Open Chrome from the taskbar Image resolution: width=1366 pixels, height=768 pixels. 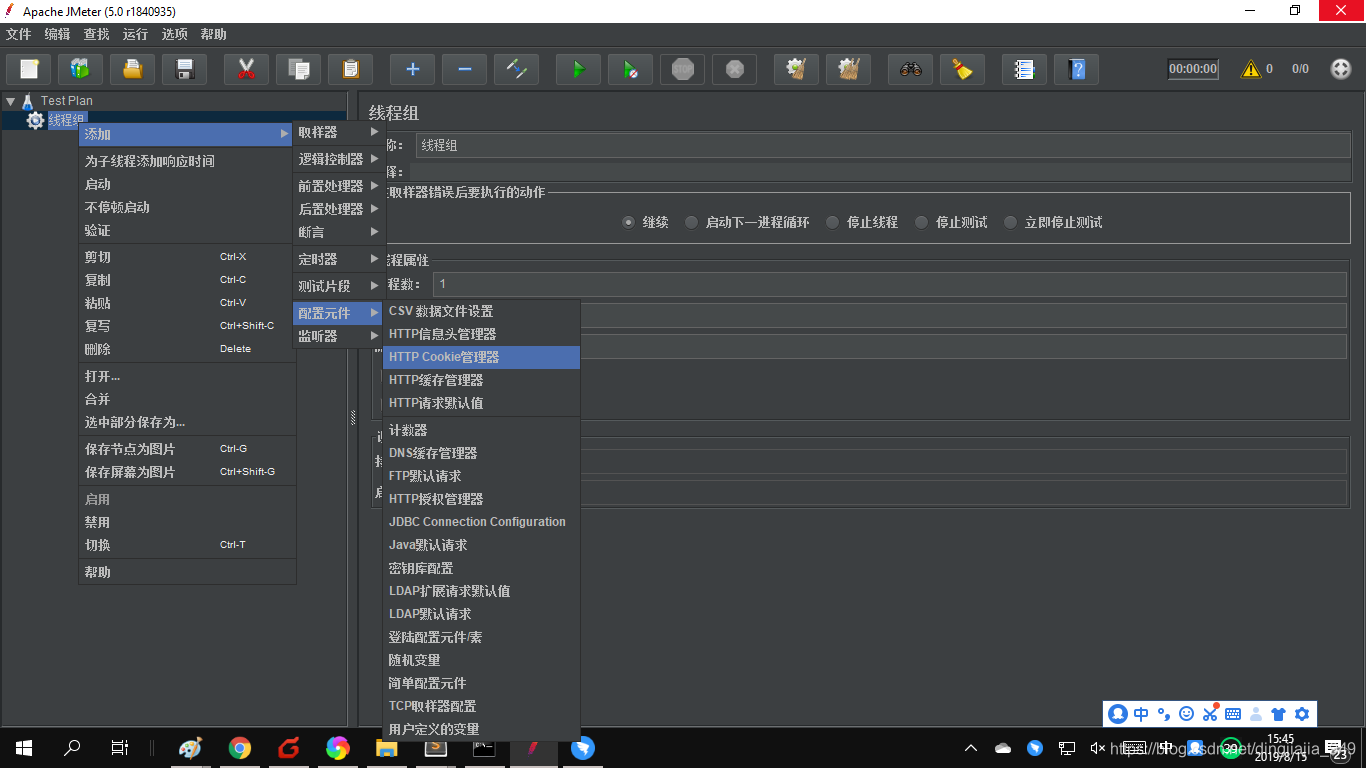click(239, 747)
